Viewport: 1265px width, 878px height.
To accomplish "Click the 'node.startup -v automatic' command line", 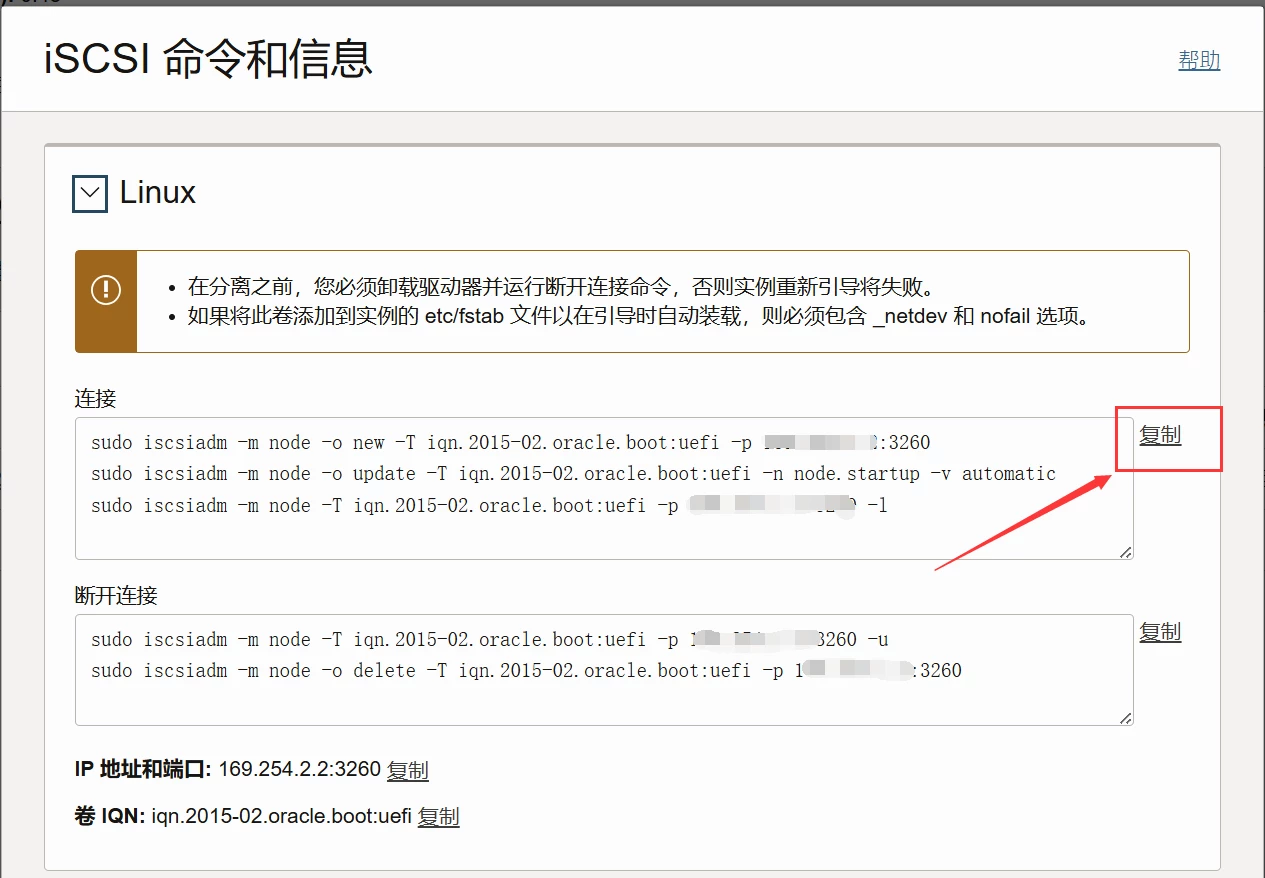I will pos(573,474).
